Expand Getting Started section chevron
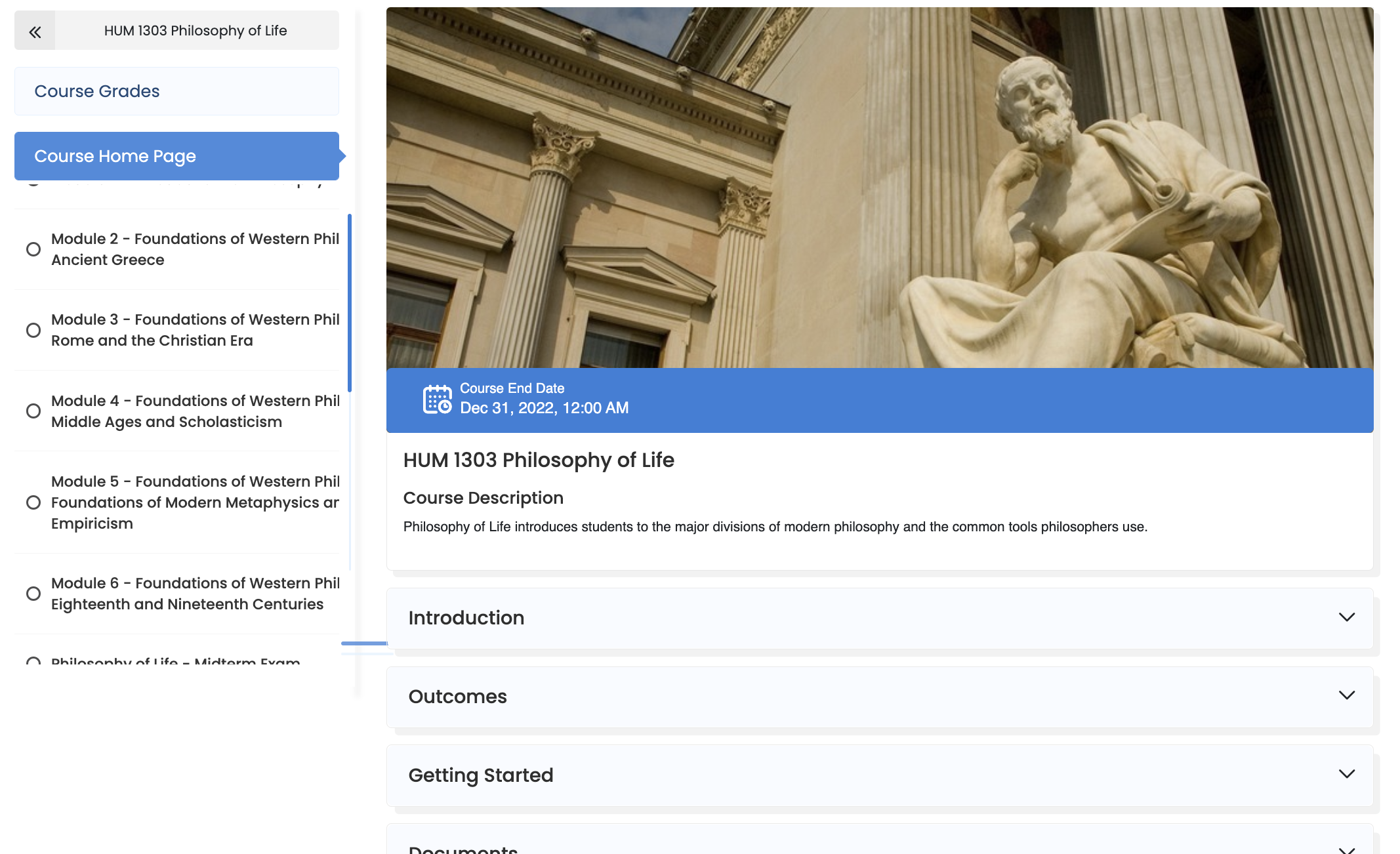Image resolution: width=1400 pixels, height=854 pixels. [x=1346, y=775]
